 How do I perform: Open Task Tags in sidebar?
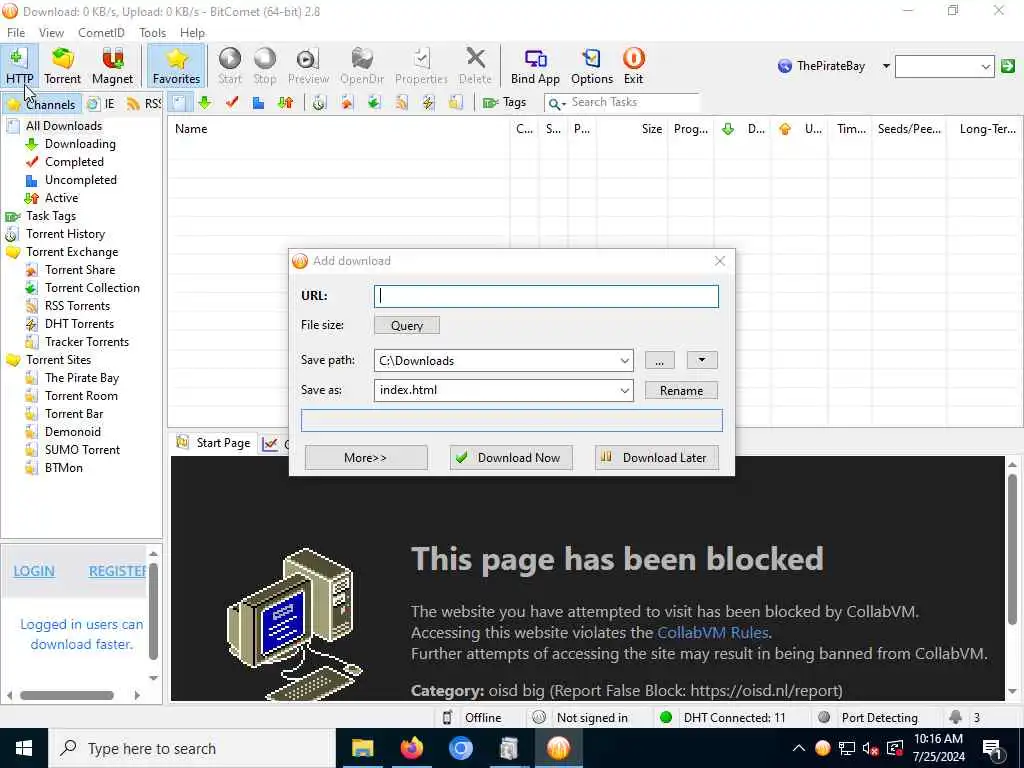[x=50, y=216]
